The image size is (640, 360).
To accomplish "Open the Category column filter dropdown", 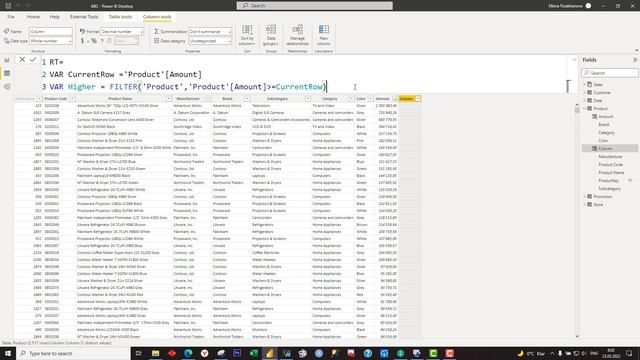I will click(351, 99).
